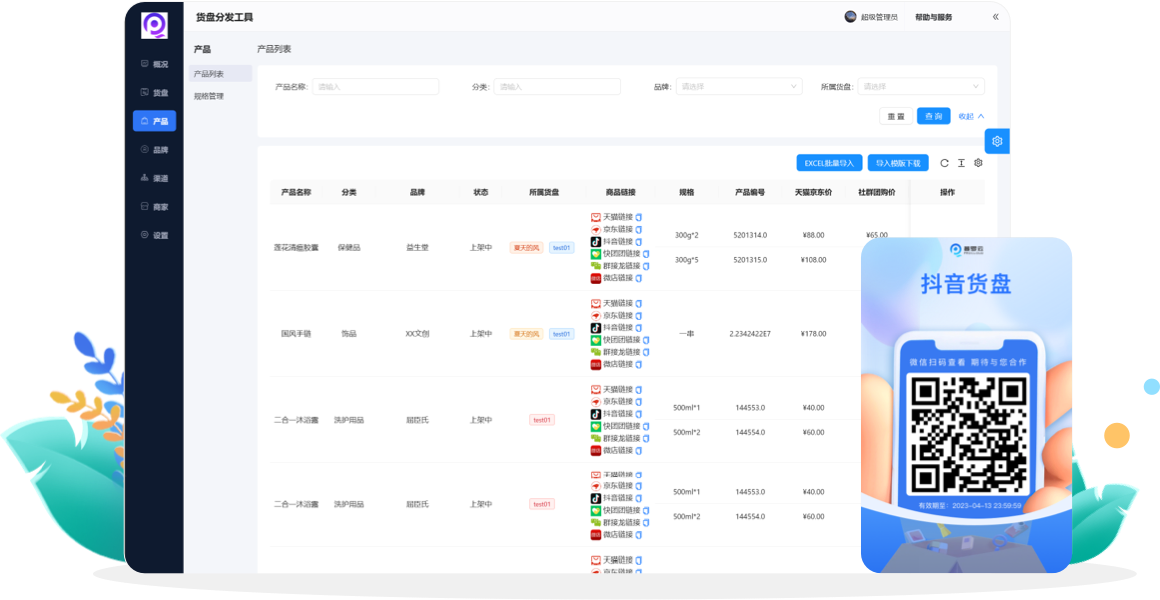This screenshot has width=1160, height=600.
Task: Click the XX文创 brand cell
Action: click(x=417, y=334)
